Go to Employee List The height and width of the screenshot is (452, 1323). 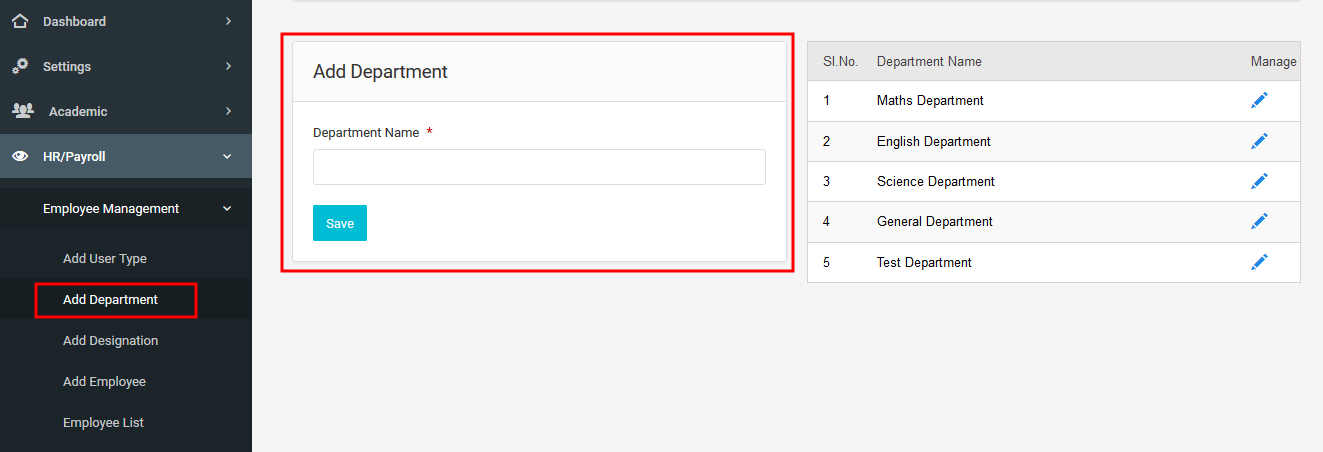(x=103, y=422)
